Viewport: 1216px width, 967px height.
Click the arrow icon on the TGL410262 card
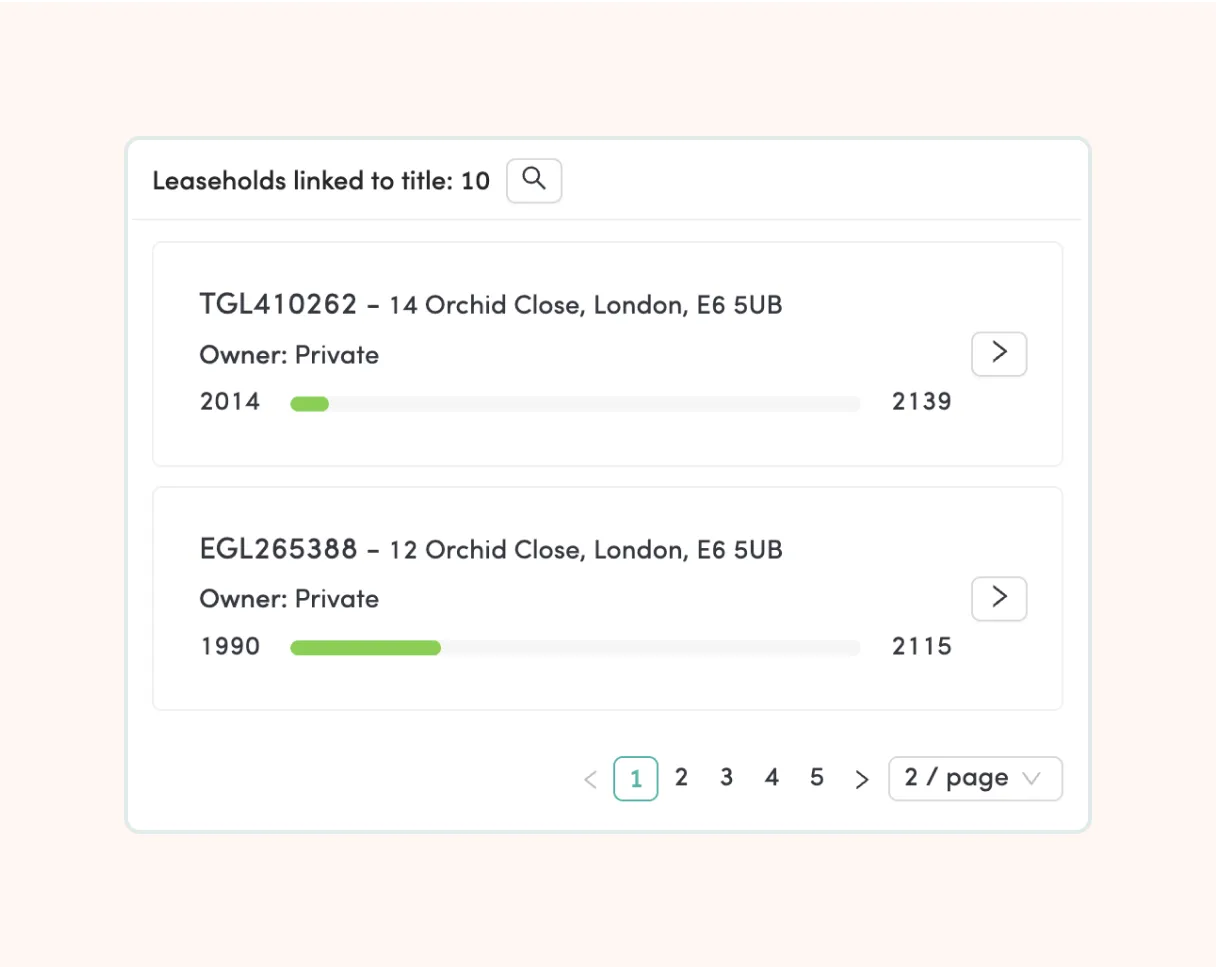pos(999,354)
